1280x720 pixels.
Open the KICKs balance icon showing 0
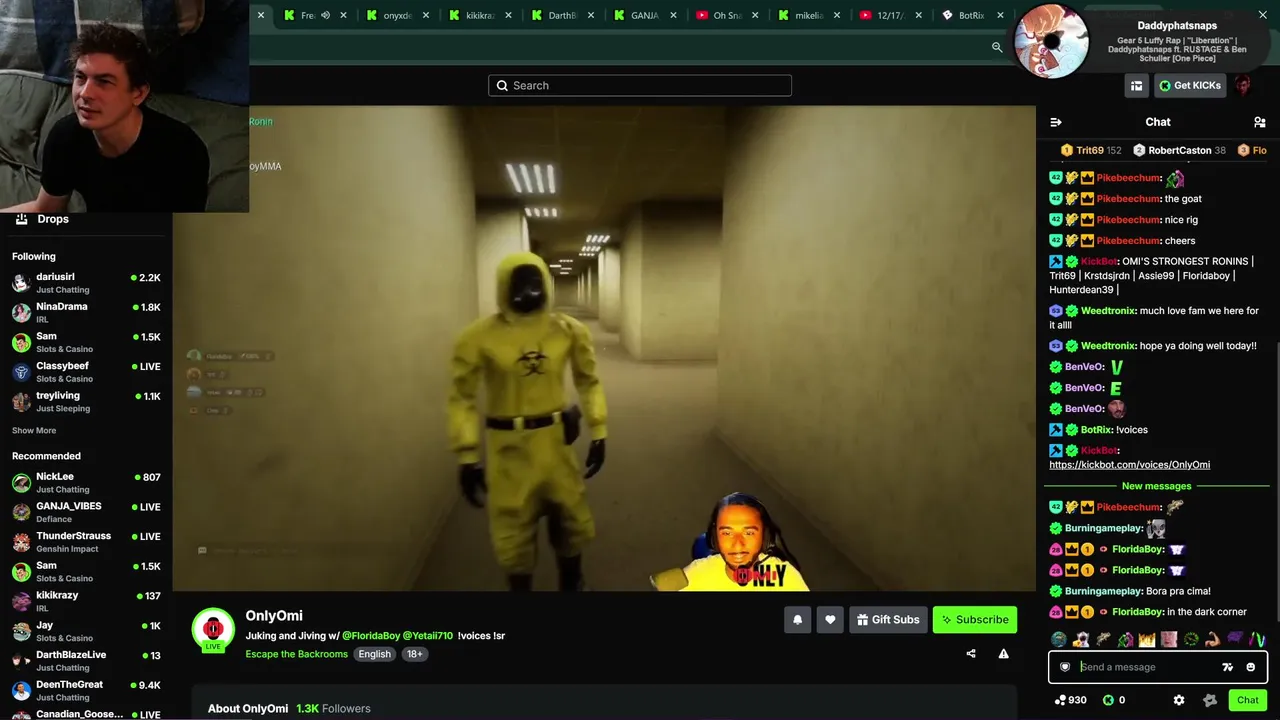(1114, 700)
